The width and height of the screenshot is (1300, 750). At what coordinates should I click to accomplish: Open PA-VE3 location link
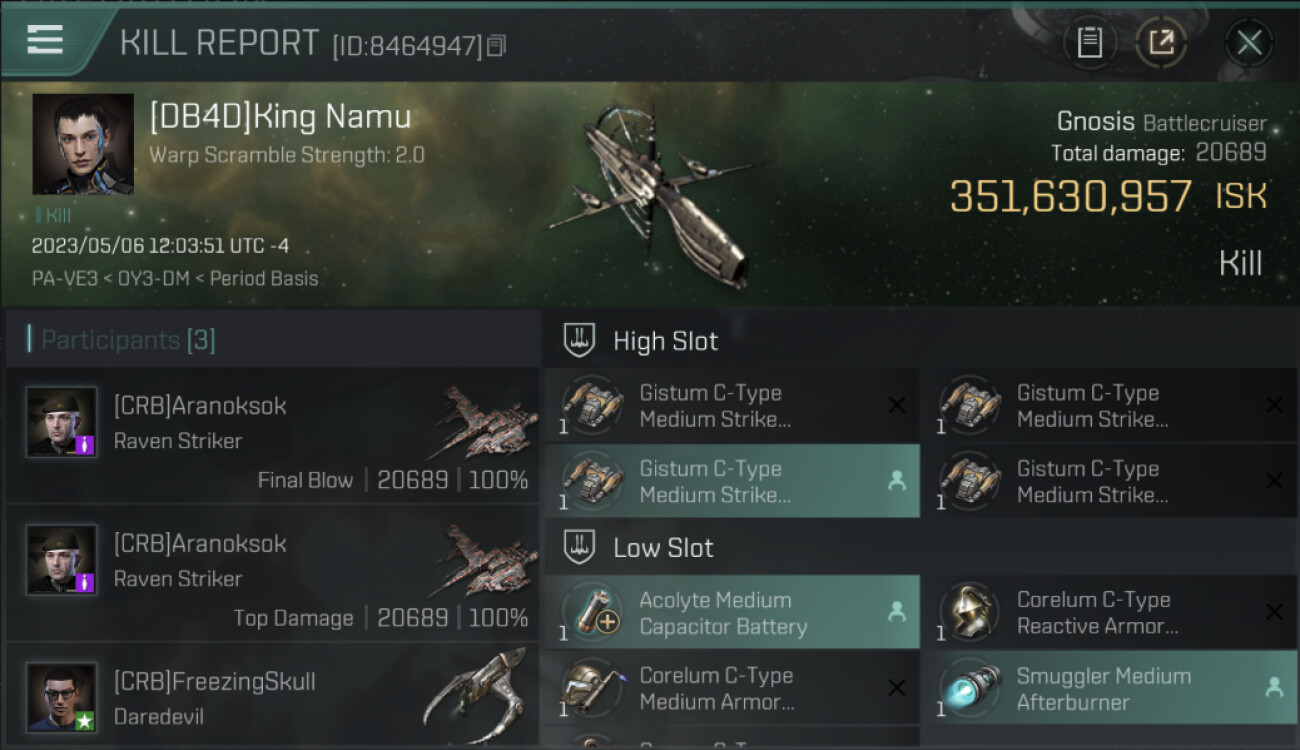65,279
